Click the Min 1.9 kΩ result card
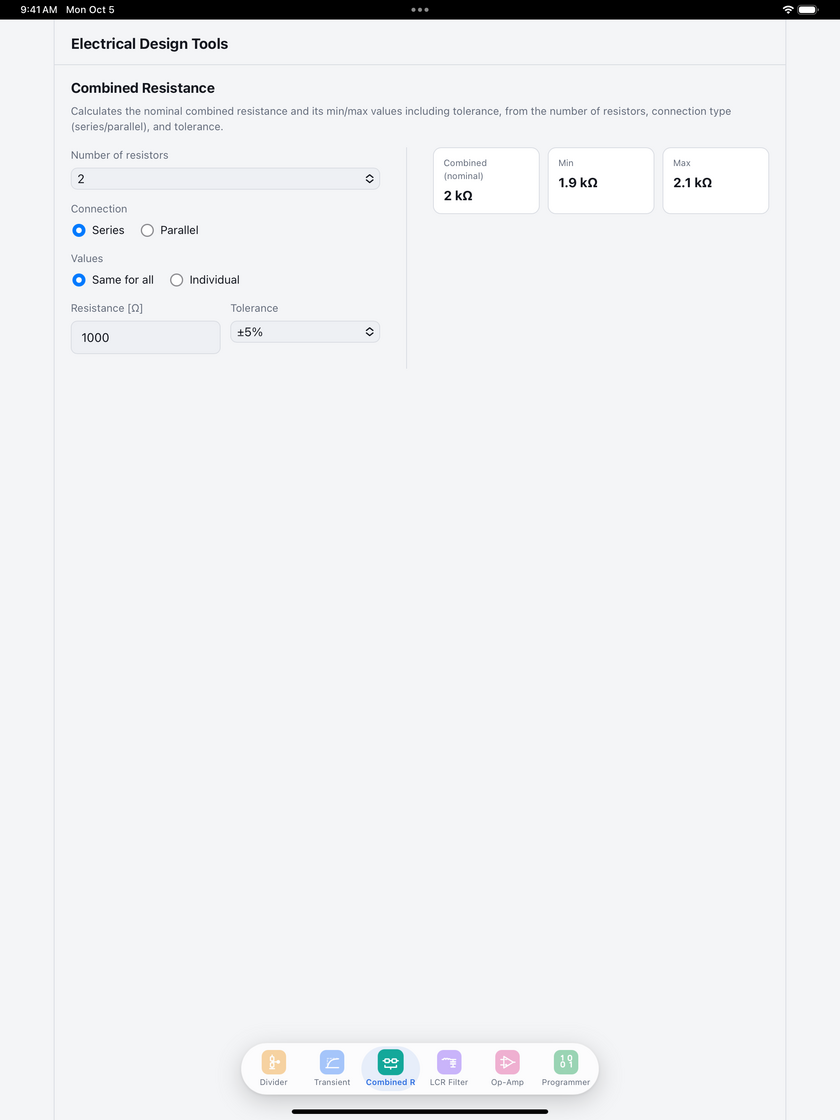840x1120 pixels. tap(601, 181)
